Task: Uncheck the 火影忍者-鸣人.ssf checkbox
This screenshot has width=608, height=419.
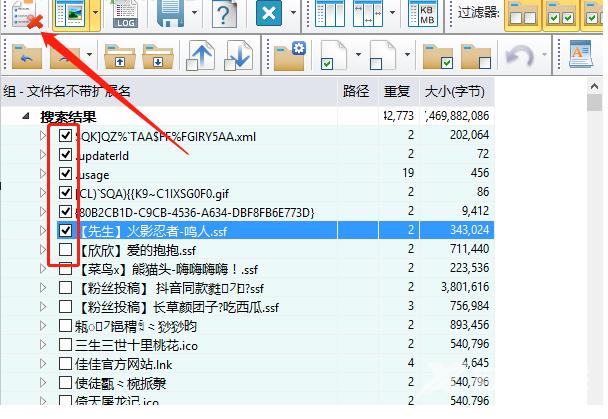Action: click(65, 231)
